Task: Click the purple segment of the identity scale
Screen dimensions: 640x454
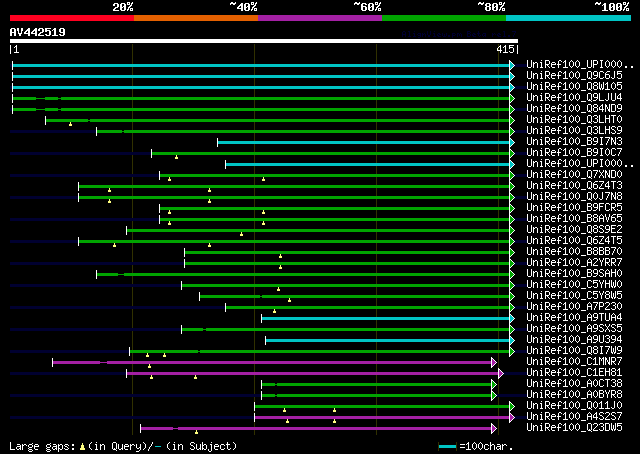Action: coord(320,18)
